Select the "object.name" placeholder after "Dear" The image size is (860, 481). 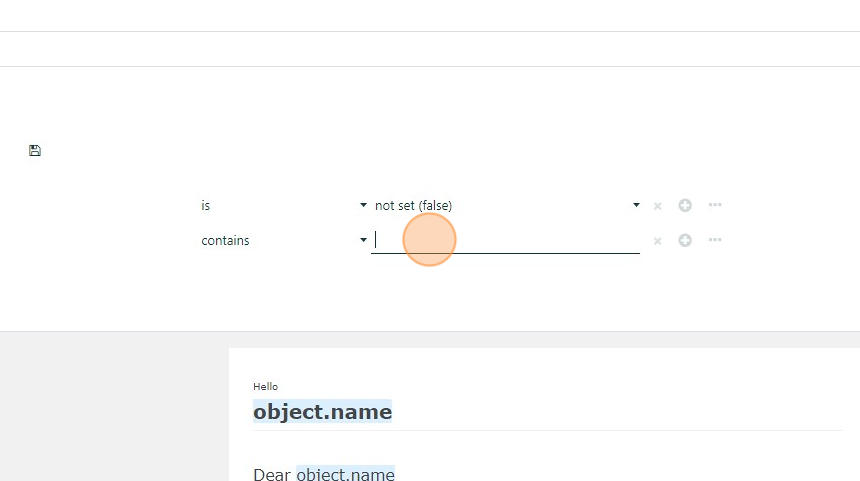346,474
